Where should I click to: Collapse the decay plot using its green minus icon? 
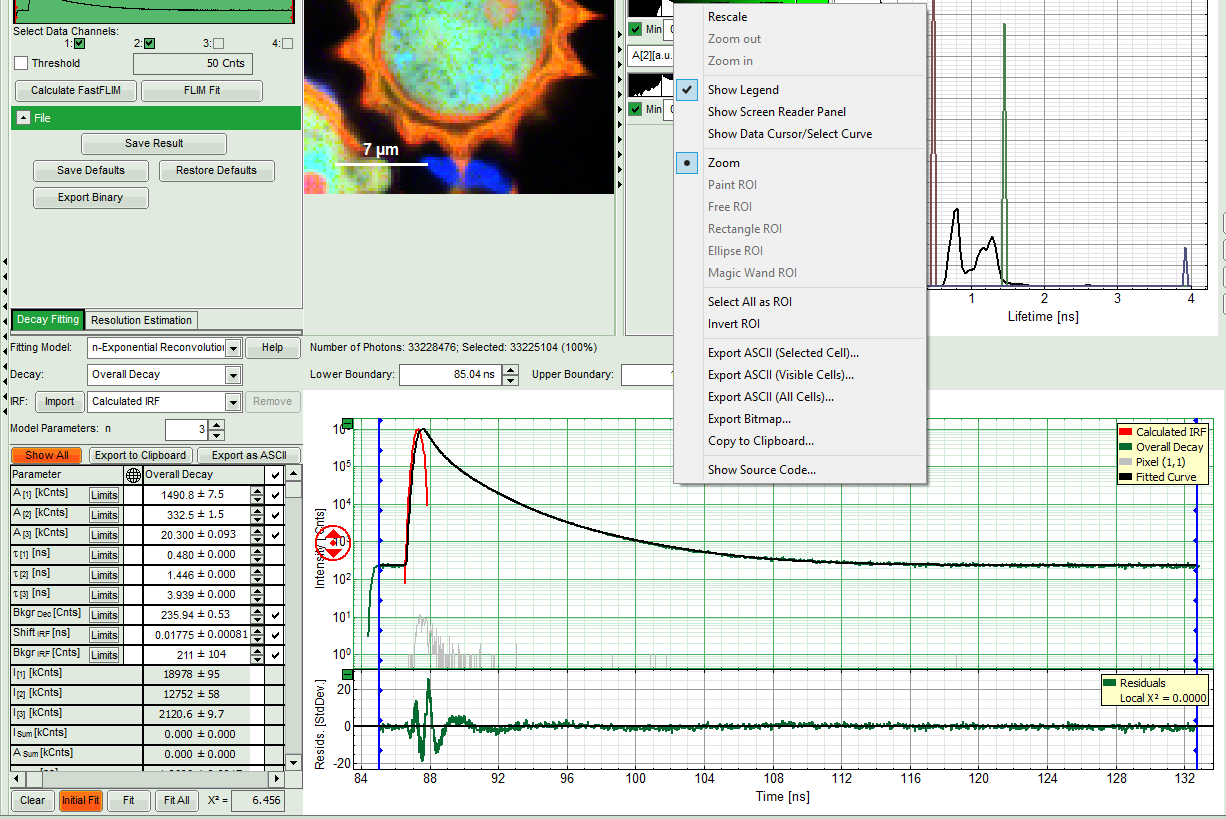(347, 422)
